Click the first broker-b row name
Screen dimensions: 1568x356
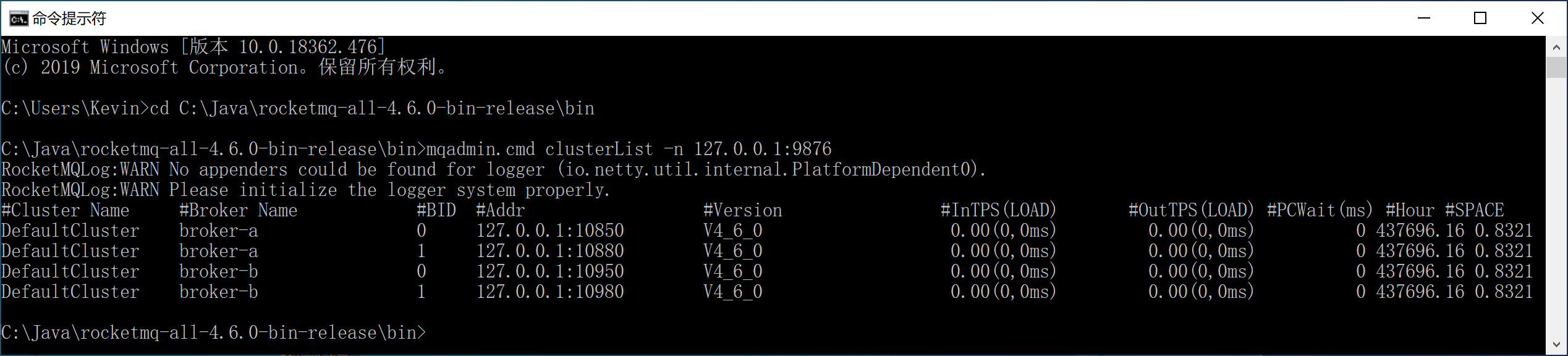coord(219,271)
